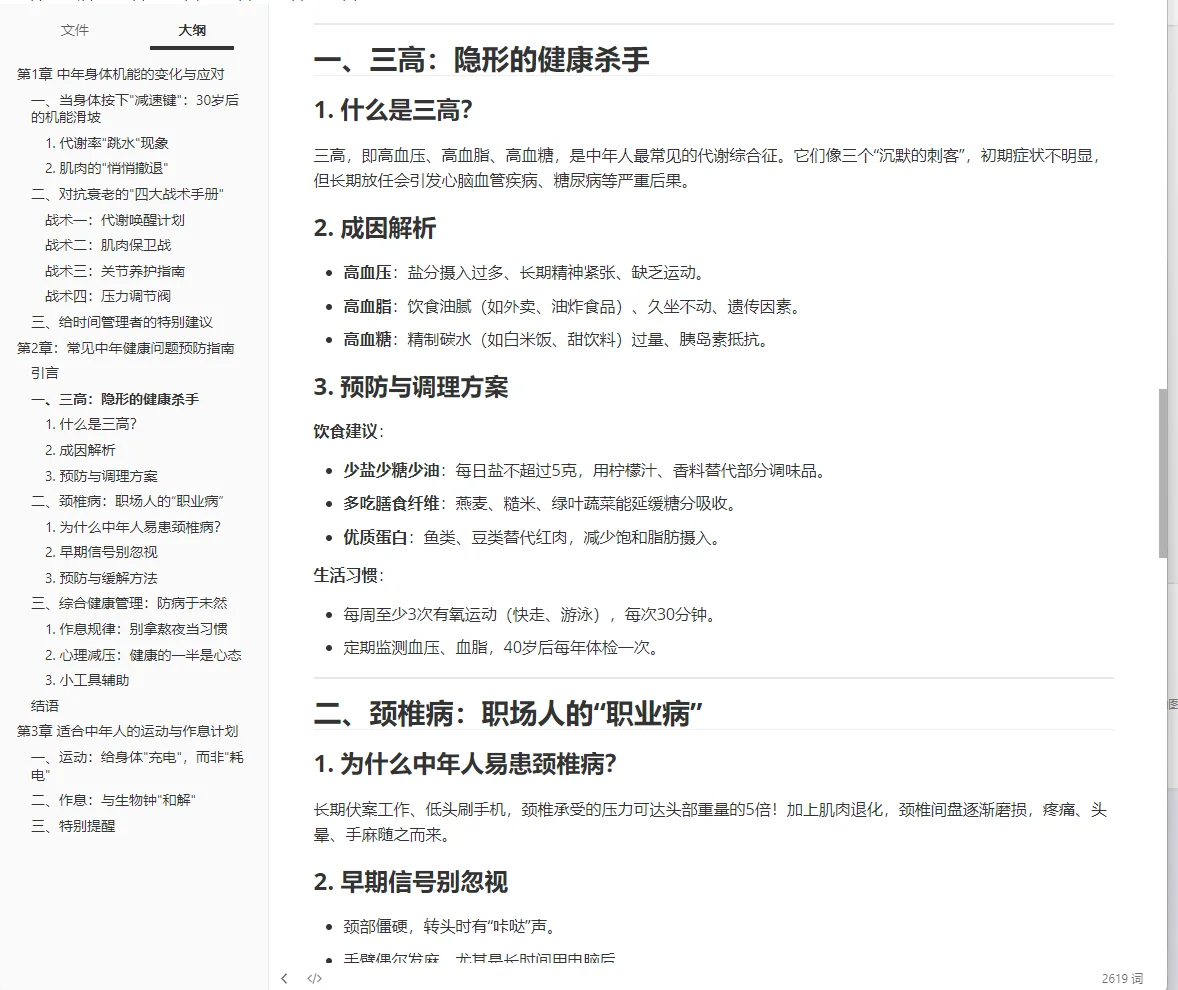Select outline item 3. 小工具辅助
Screen dimensions: 1178x990
pos(87,680)
